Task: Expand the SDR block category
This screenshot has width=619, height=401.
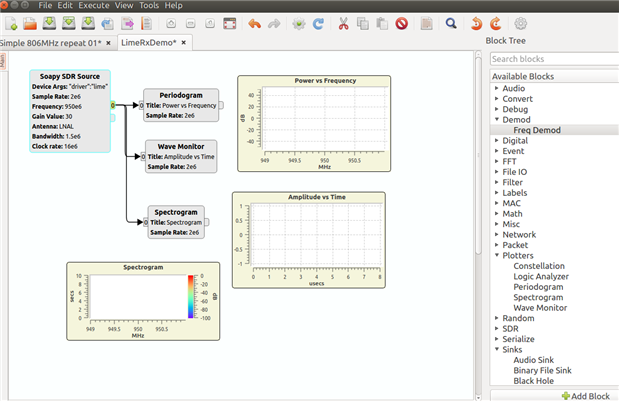Action: click(x=496, y=328)
